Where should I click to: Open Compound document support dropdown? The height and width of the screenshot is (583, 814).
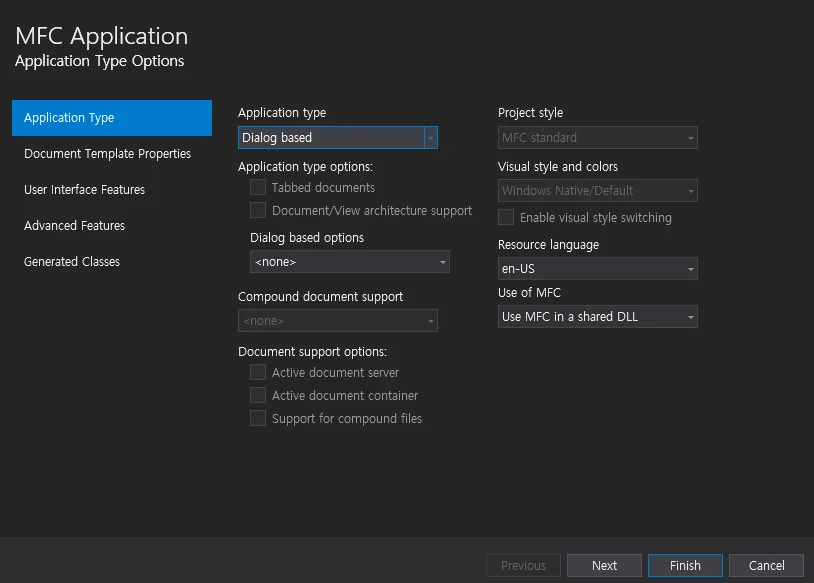[337, 321]
